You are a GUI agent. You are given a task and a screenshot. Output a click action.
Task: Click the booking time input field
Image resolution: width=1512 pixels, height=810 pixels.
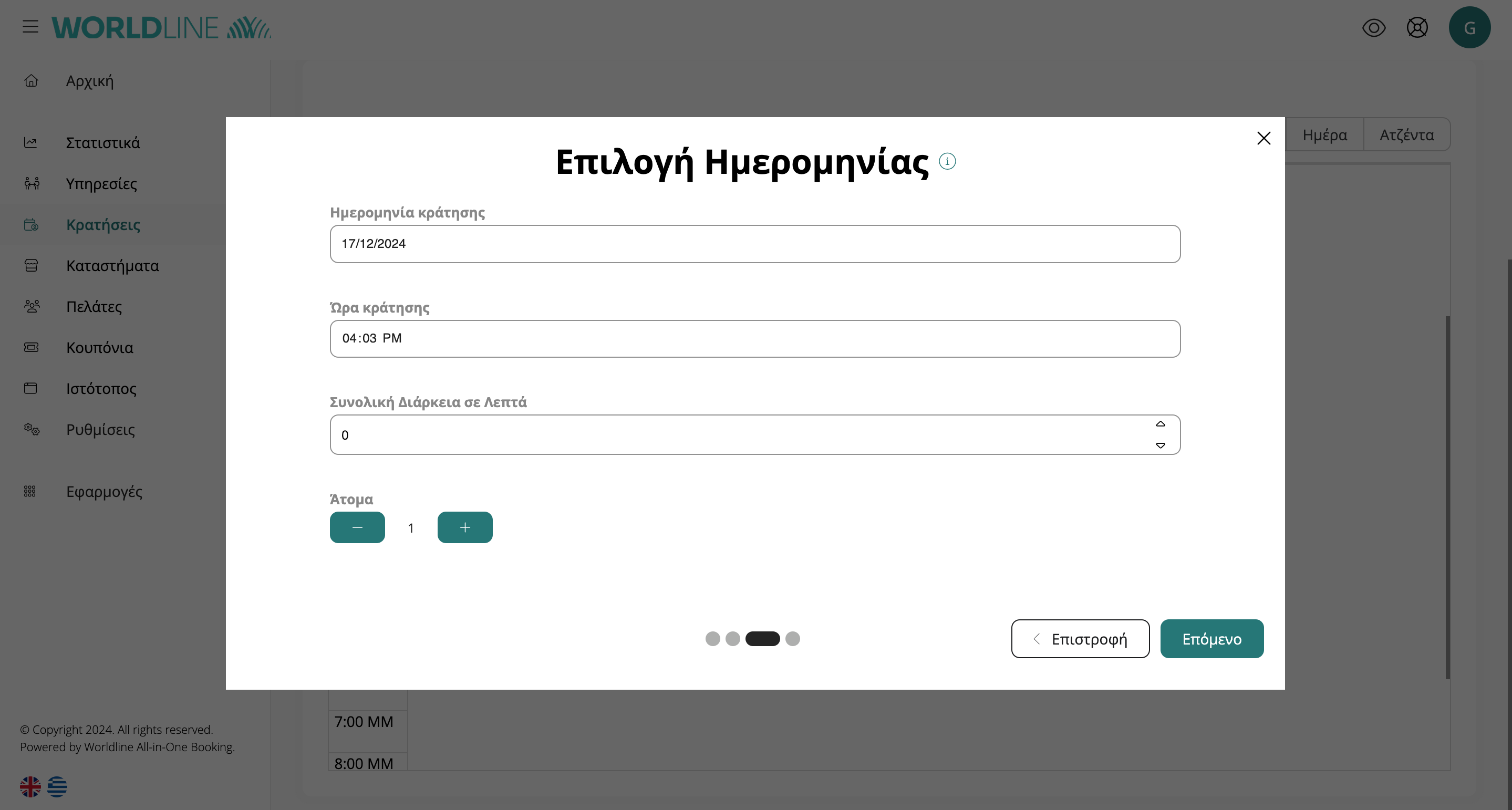[x=754, y=339]
